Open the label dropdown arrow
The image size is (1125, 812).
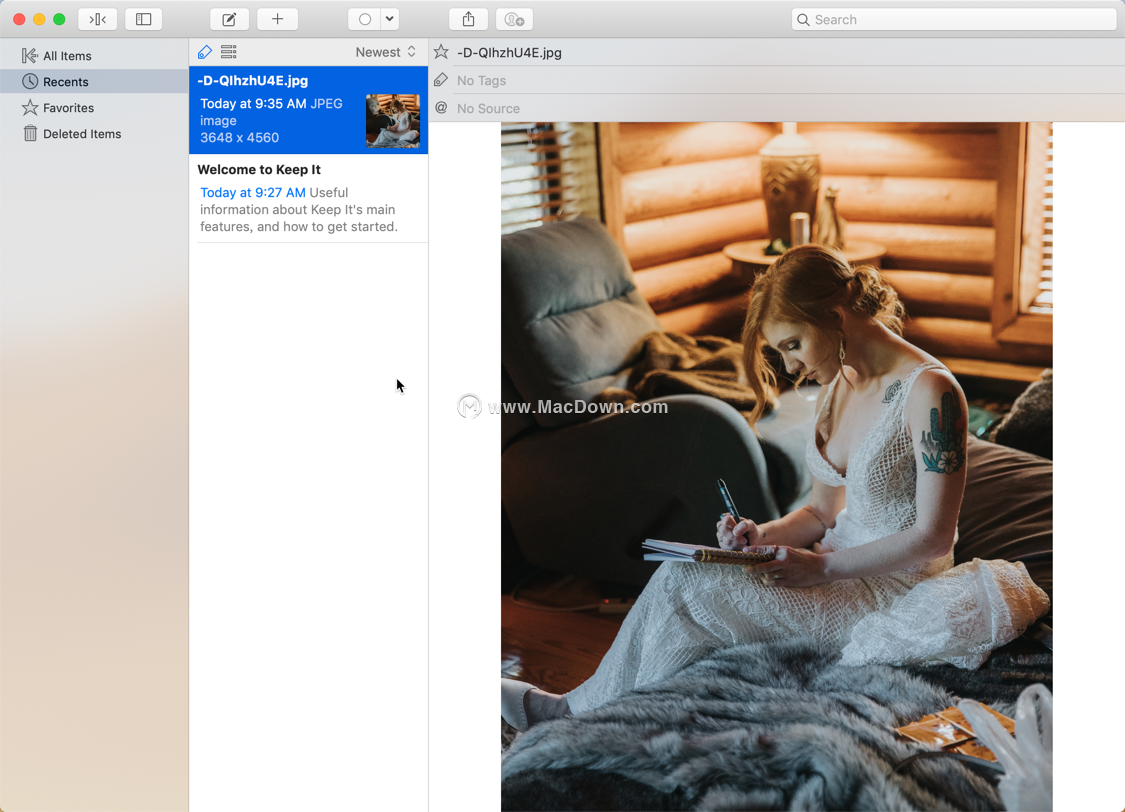pos(390,19)
